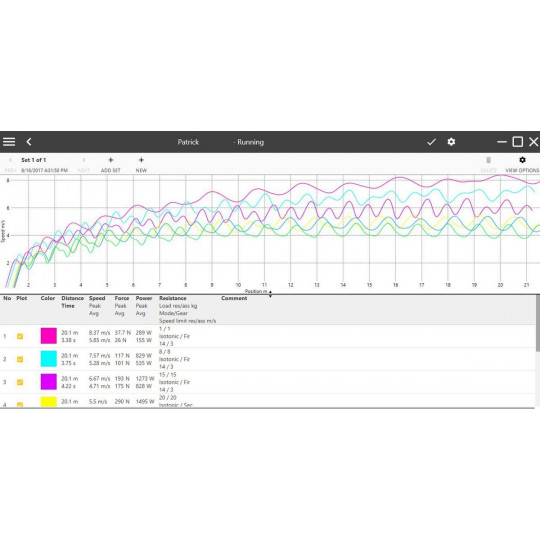Click the '- Running' title text

[x=248, y=142]
